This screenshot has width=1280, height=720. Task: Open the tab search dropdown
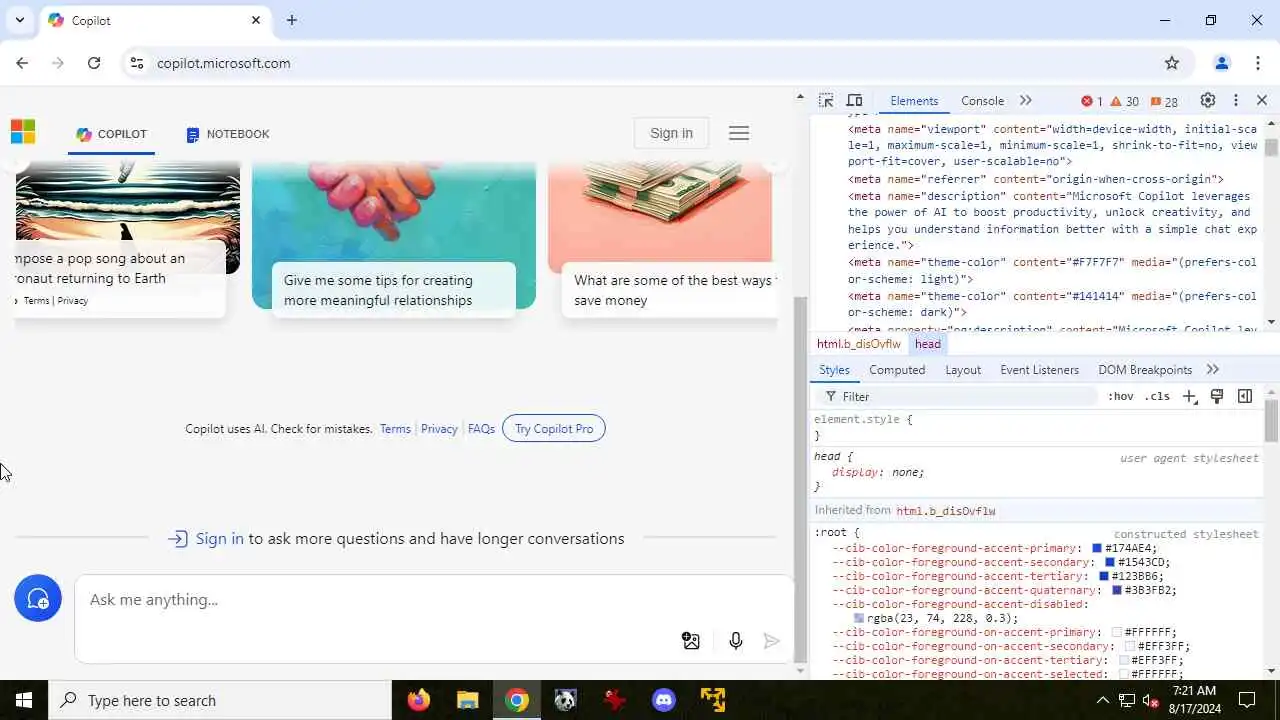pos(20,20)
